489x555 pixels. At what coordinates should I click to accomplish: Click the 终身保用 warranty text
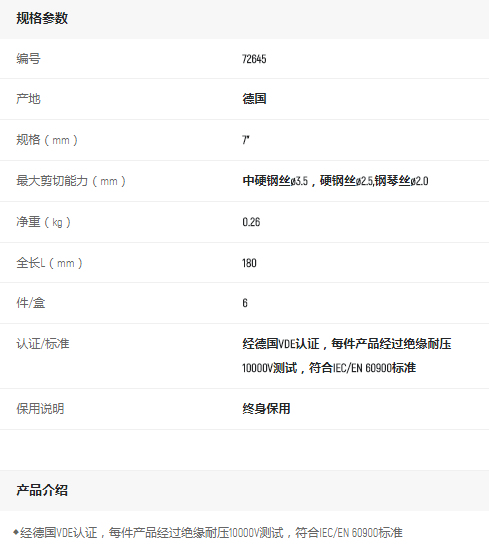coord(266,409)
